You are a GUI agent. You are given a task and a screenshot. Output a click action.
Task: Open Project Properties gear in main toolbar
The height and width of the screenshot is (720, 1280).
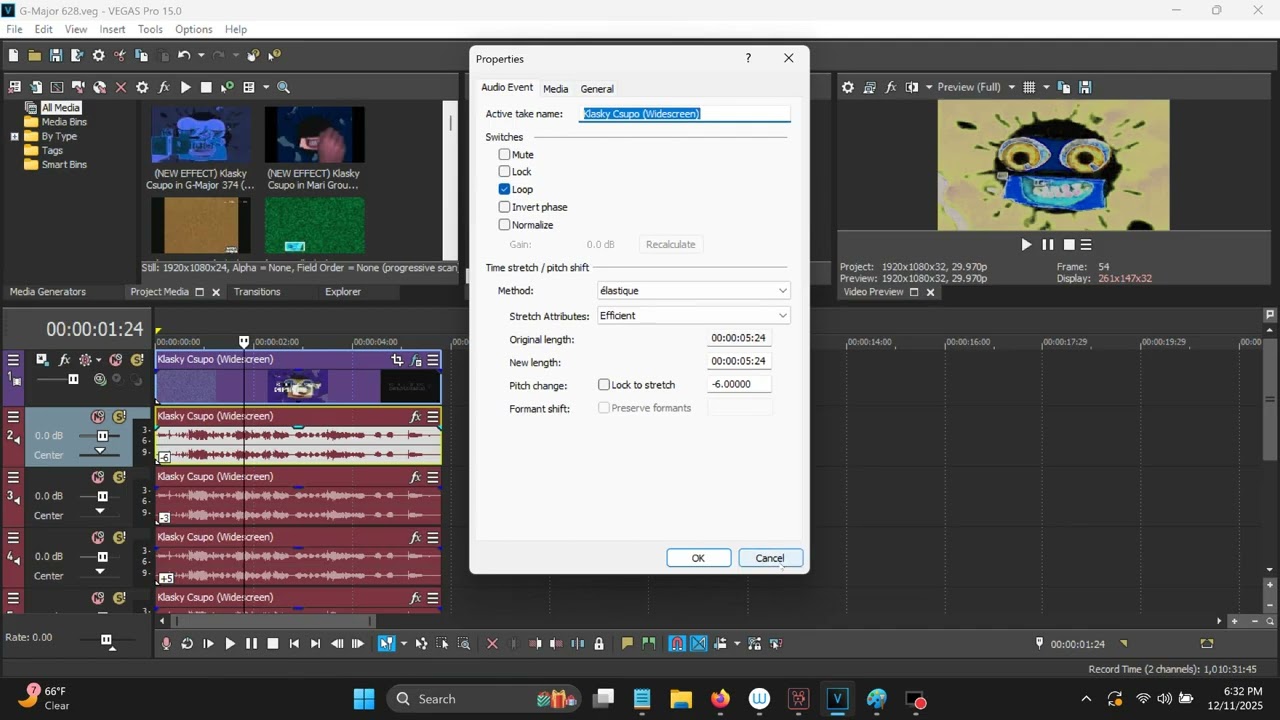point(99,56)
